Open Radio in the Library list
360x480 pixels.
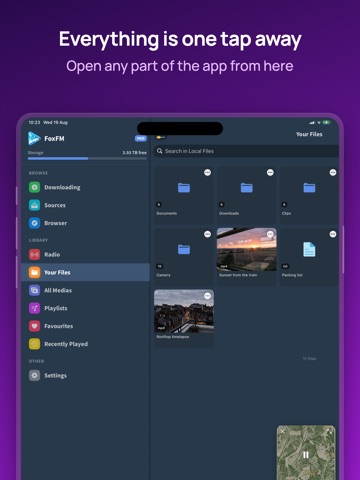(86, 254)
